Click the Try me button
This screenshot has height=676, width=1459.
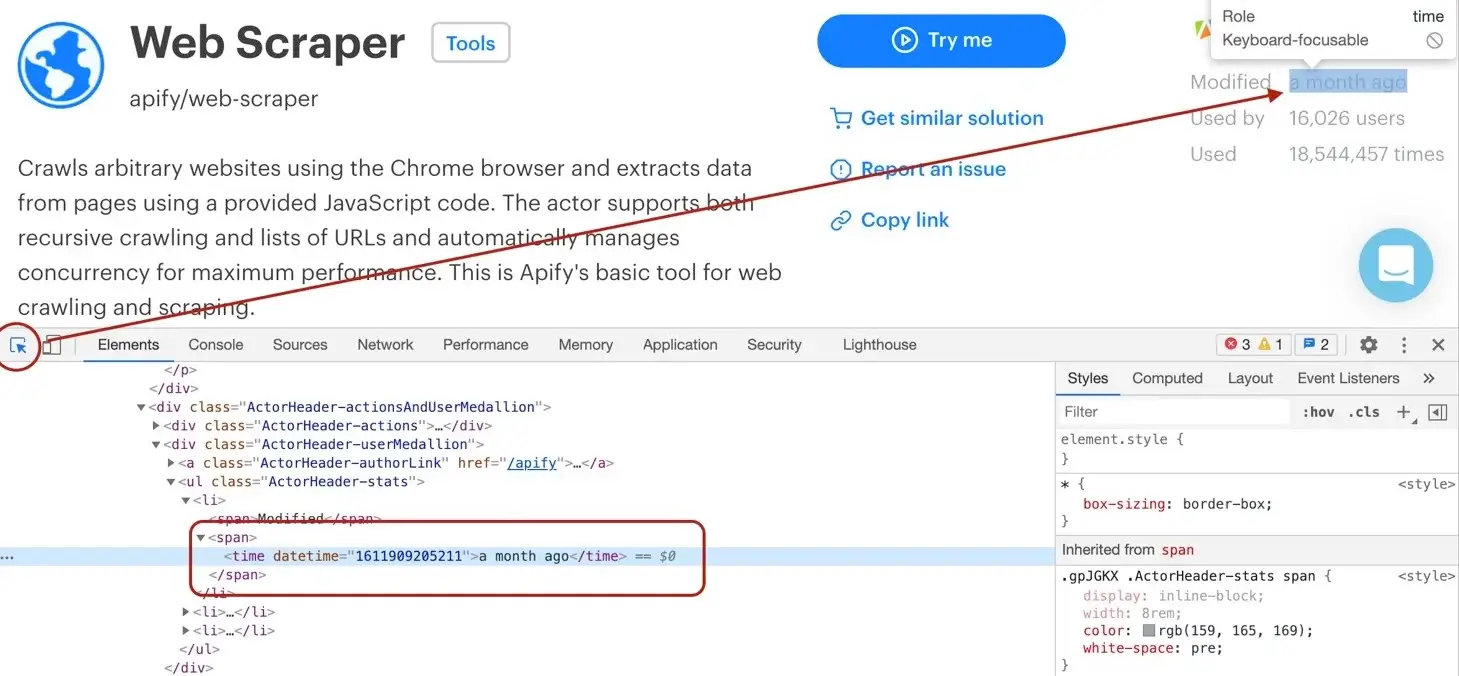[941, 41]
